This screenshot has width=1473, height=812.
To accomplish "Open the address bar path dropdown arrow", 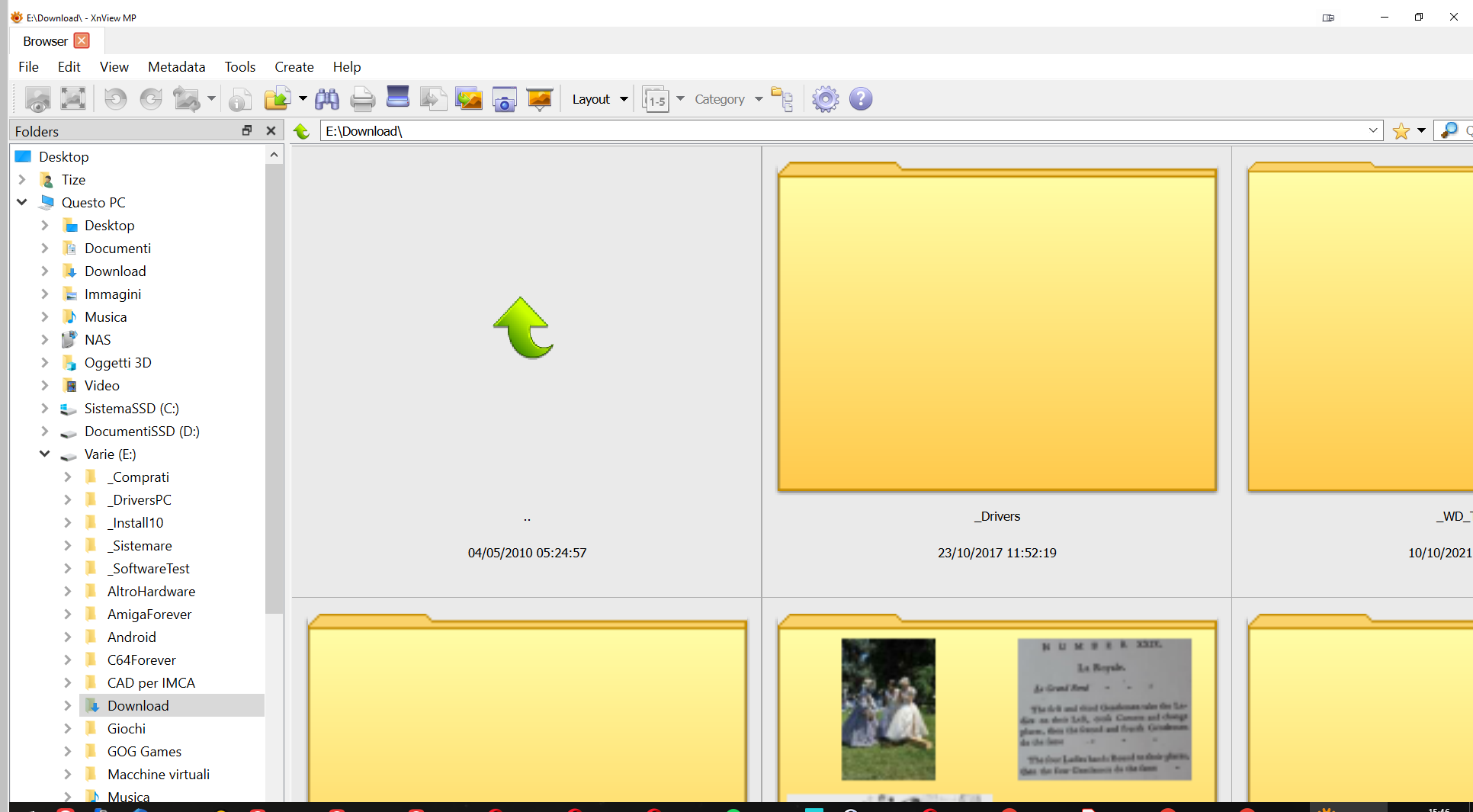I will (x=1373, y=131).
